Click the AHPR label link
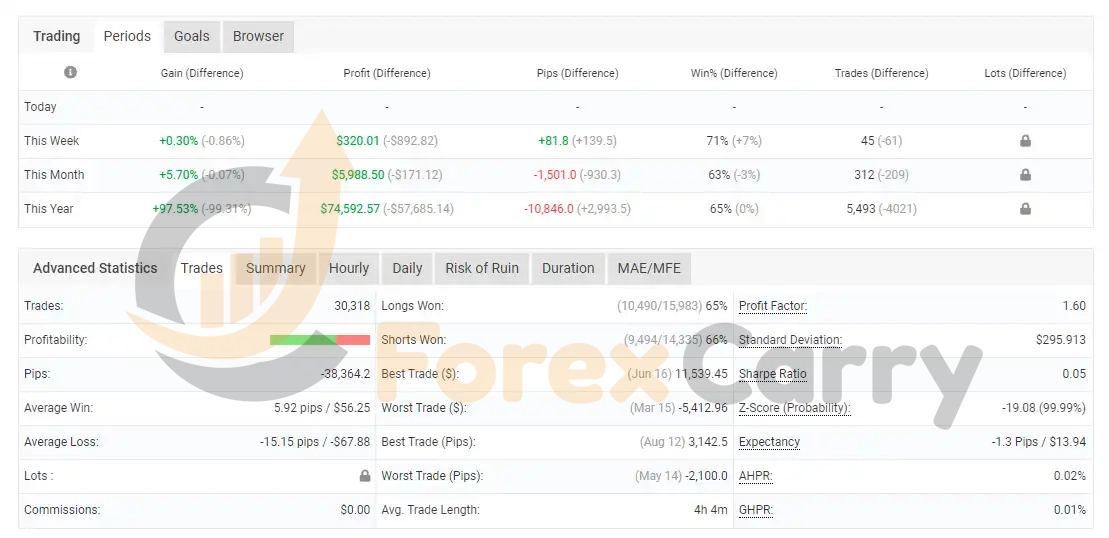 [755, 476]
